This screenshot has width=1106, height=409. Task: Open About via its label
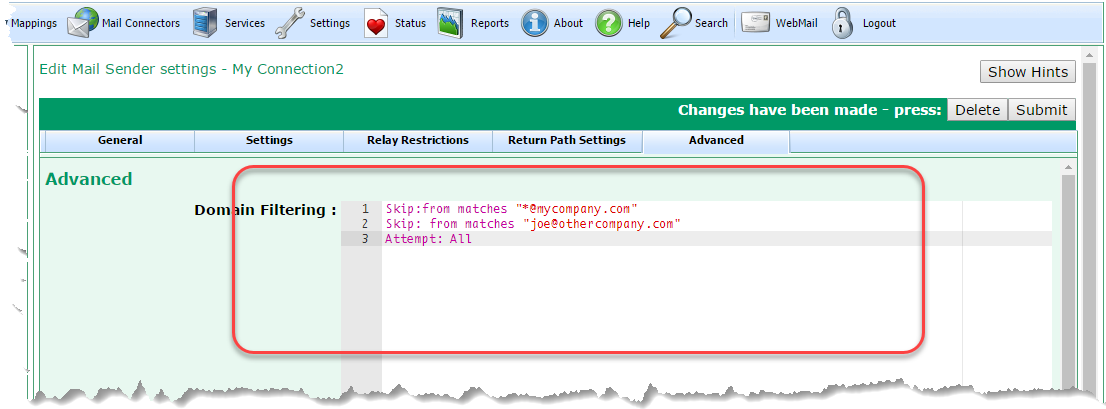(x=569, y=23)
